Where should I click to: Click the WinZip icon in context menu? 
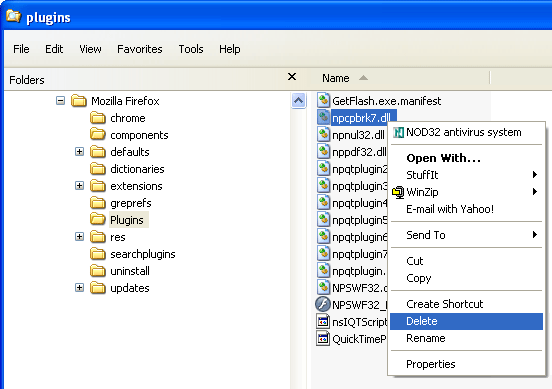pos(398,192)
